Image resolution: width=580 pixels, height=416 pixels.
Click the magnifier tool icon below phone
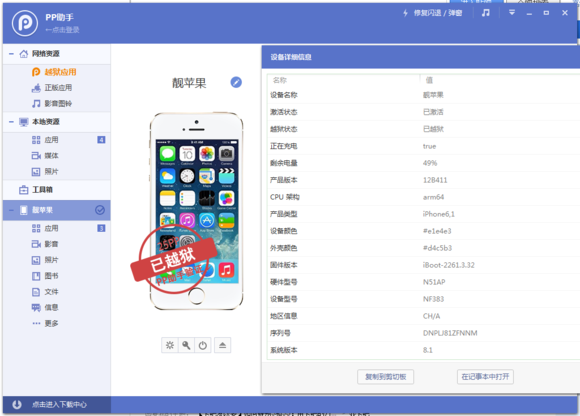pos(186,345)
